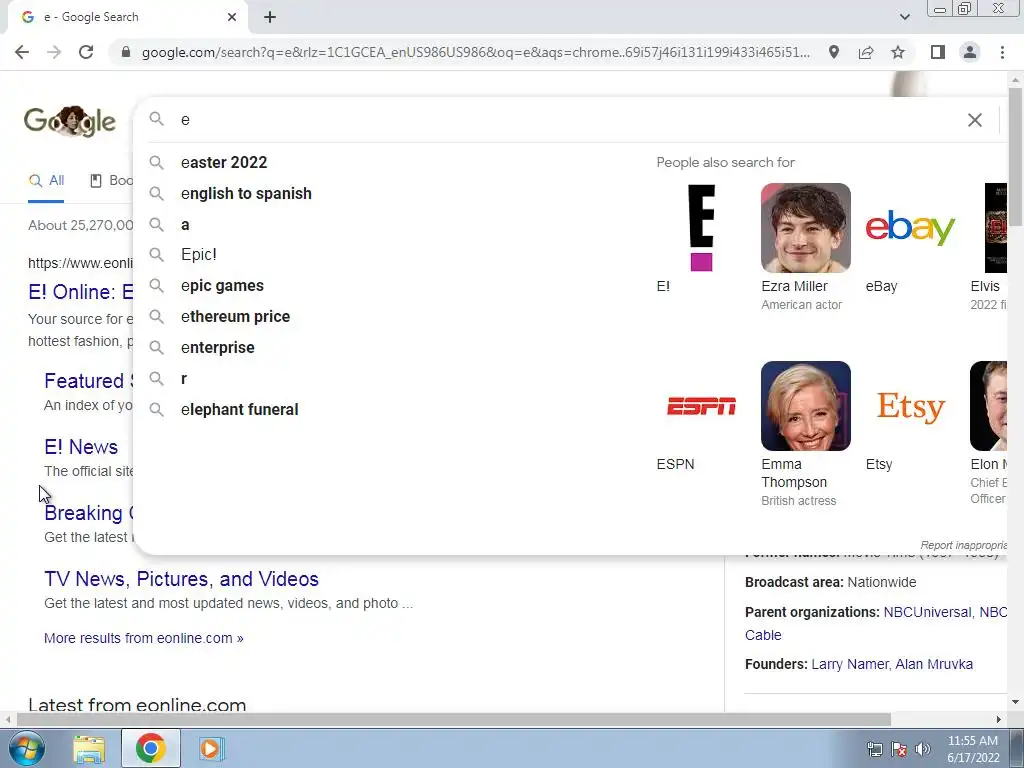This screenshot has width=1024, height=768.
Task: Open the Elvis poster thumbnail
Action: pyautogui.click(x=996, y=228)
